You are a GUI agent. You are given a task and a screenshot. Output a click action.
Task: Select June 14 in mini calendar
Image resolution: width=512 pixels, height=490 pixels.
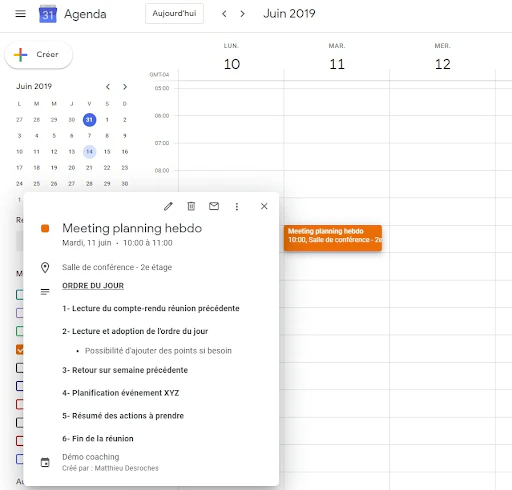pos(89,152)
